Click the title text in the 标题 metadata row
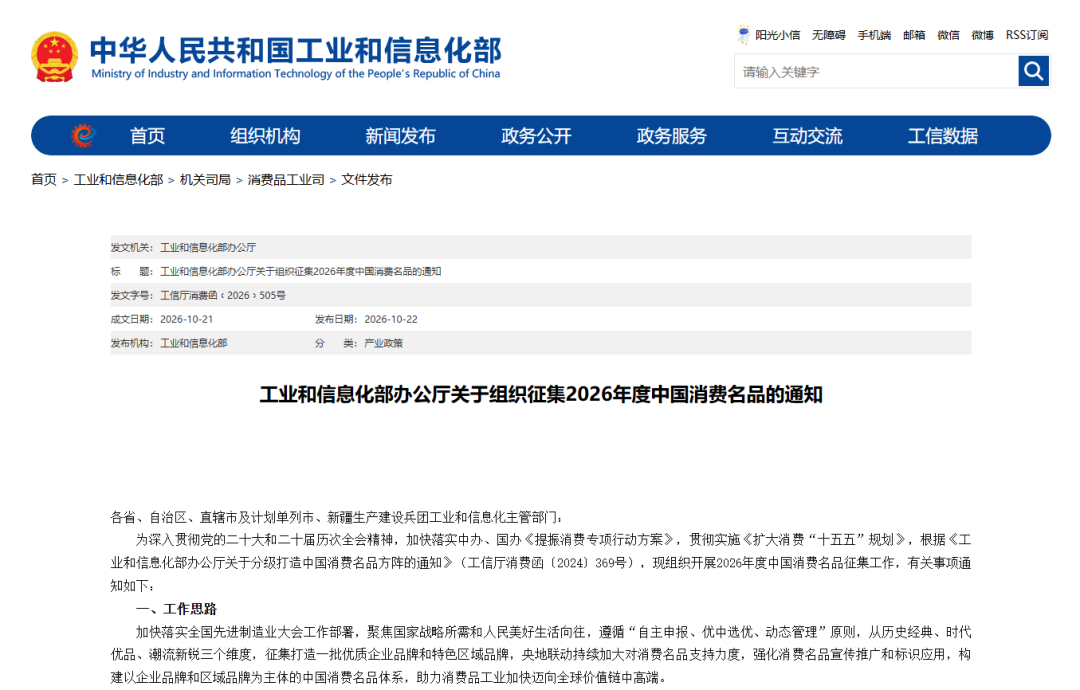1080x690 pixels. (300, 271)
